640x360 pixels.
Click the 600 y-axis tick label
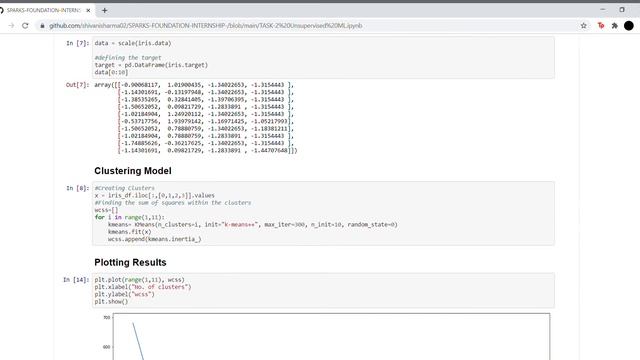(x=107, y=347)
